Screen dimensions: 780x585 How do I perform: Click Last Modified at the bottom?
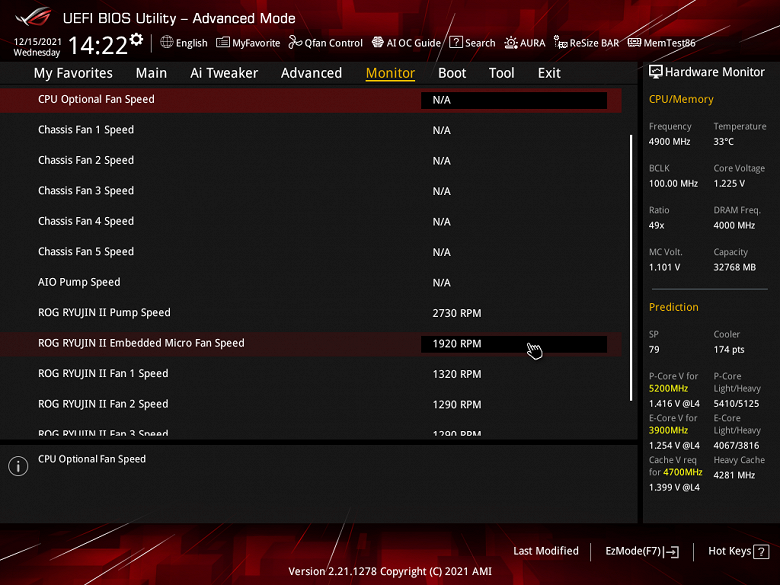click(x=546, y=551)
